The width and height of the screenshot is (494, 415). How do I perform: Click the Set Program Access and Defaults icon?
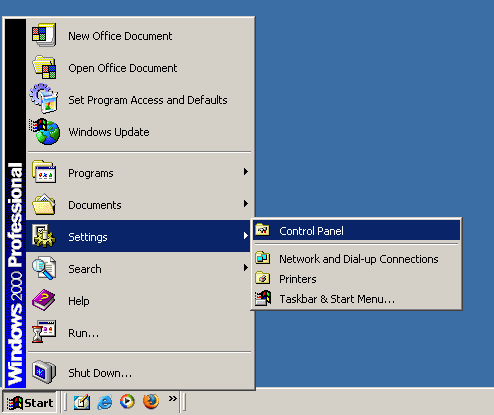(44, 98)
